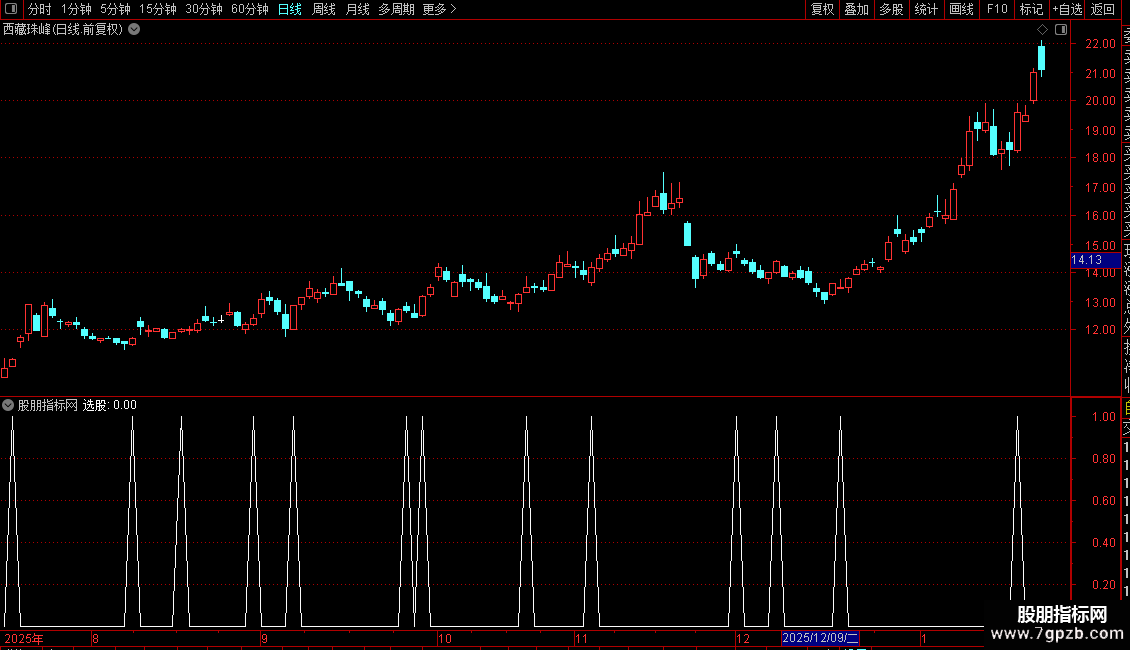Screen dimensions: 1130x650
Task: Click the 0.20 indicator axis label
Action: (x=1104, y=585)
